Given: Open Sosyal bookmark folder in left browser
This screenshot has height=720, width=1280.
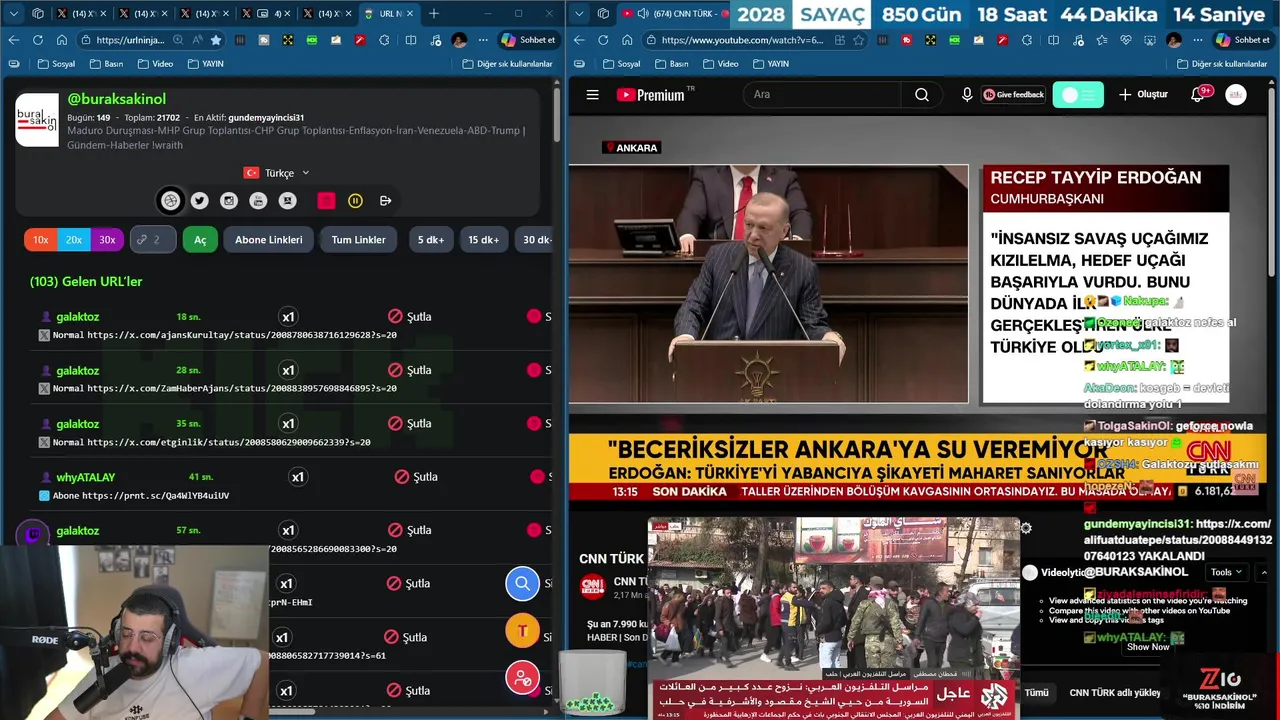Looking at the screenshot, I should click(56, 64).
